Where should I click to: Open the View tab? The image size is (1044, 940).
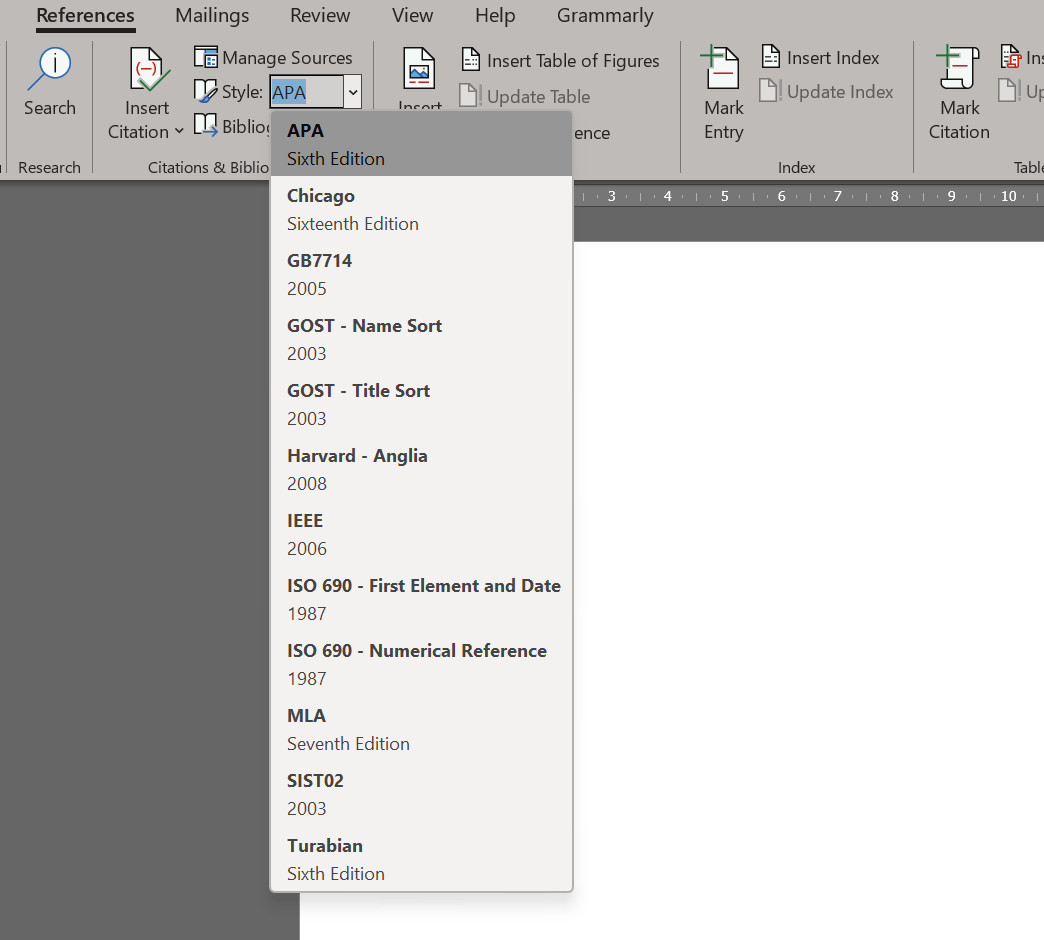412,15
